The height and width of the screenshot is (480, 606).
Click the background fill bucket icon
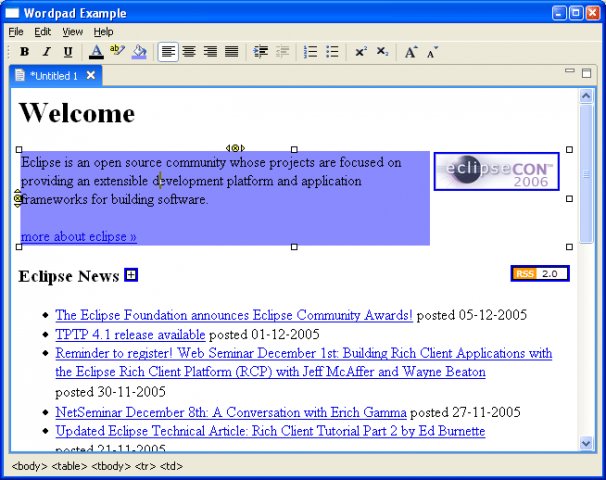[139, 51]
